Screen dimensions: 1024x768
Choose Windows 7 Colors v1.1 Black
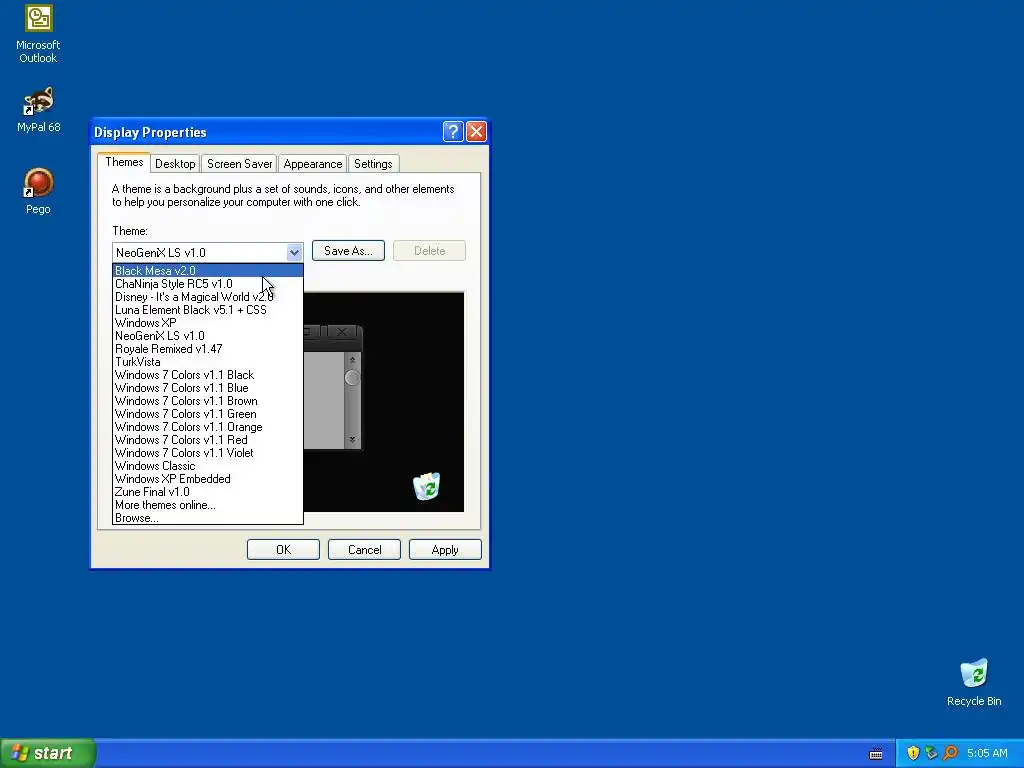(208, 375)
